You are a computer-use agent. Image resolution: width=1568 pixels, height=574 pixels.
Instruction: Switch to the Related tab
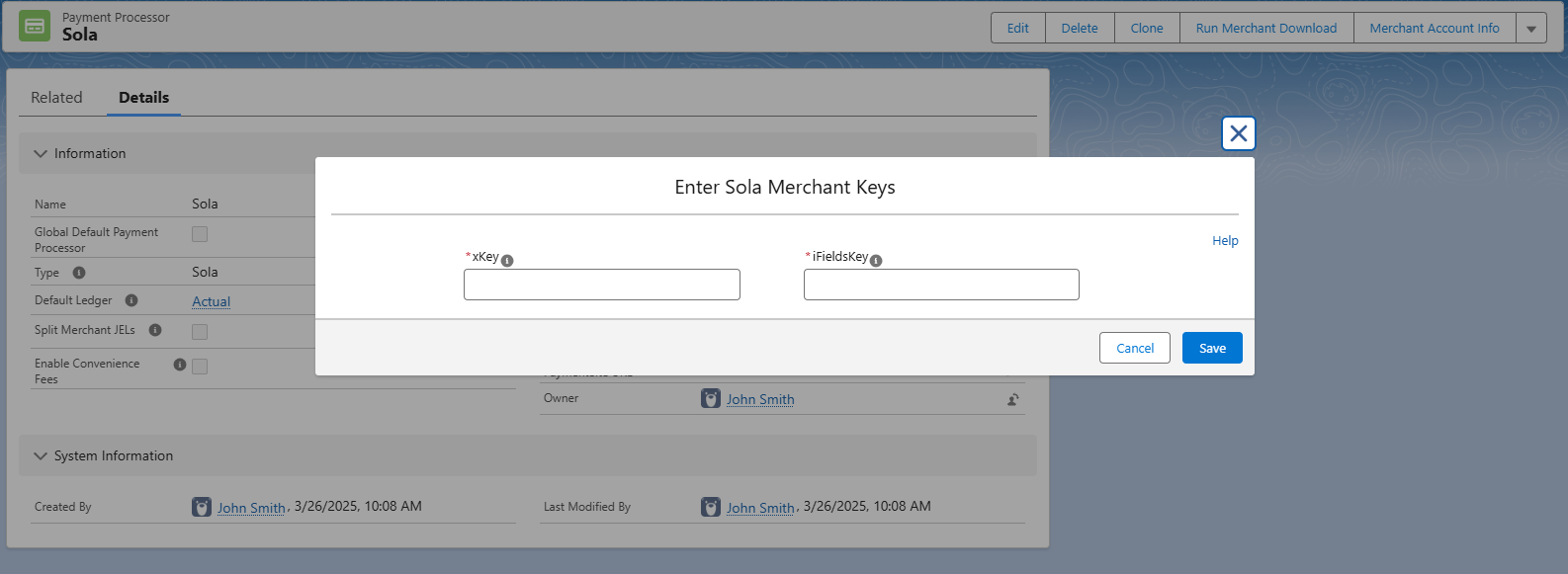(56, 98)
